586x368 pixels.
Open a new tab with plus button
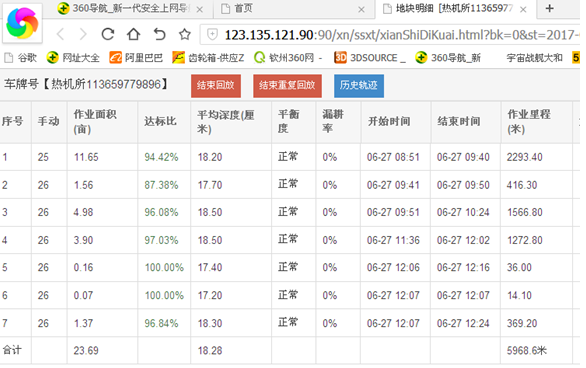click(549, 8)
